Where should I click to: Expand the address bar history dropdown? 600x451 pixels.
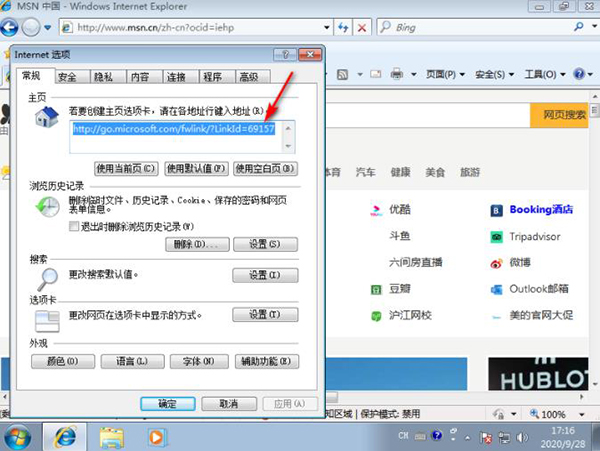327,28
